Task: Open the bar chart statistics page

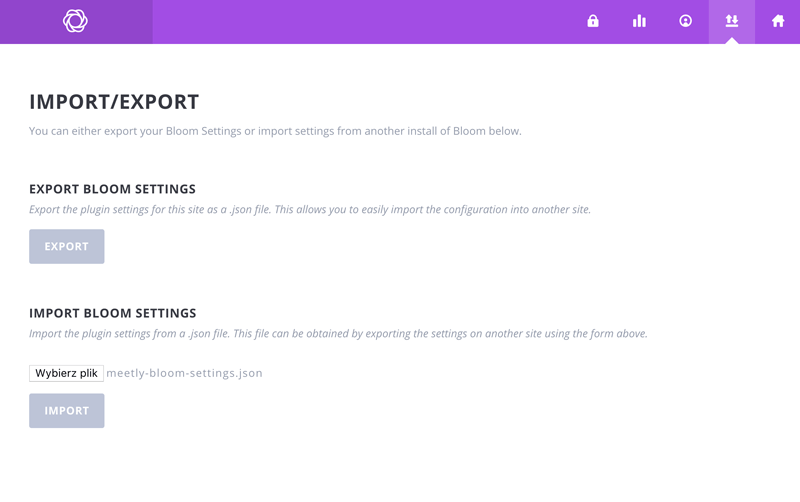Action: (639, 21)
